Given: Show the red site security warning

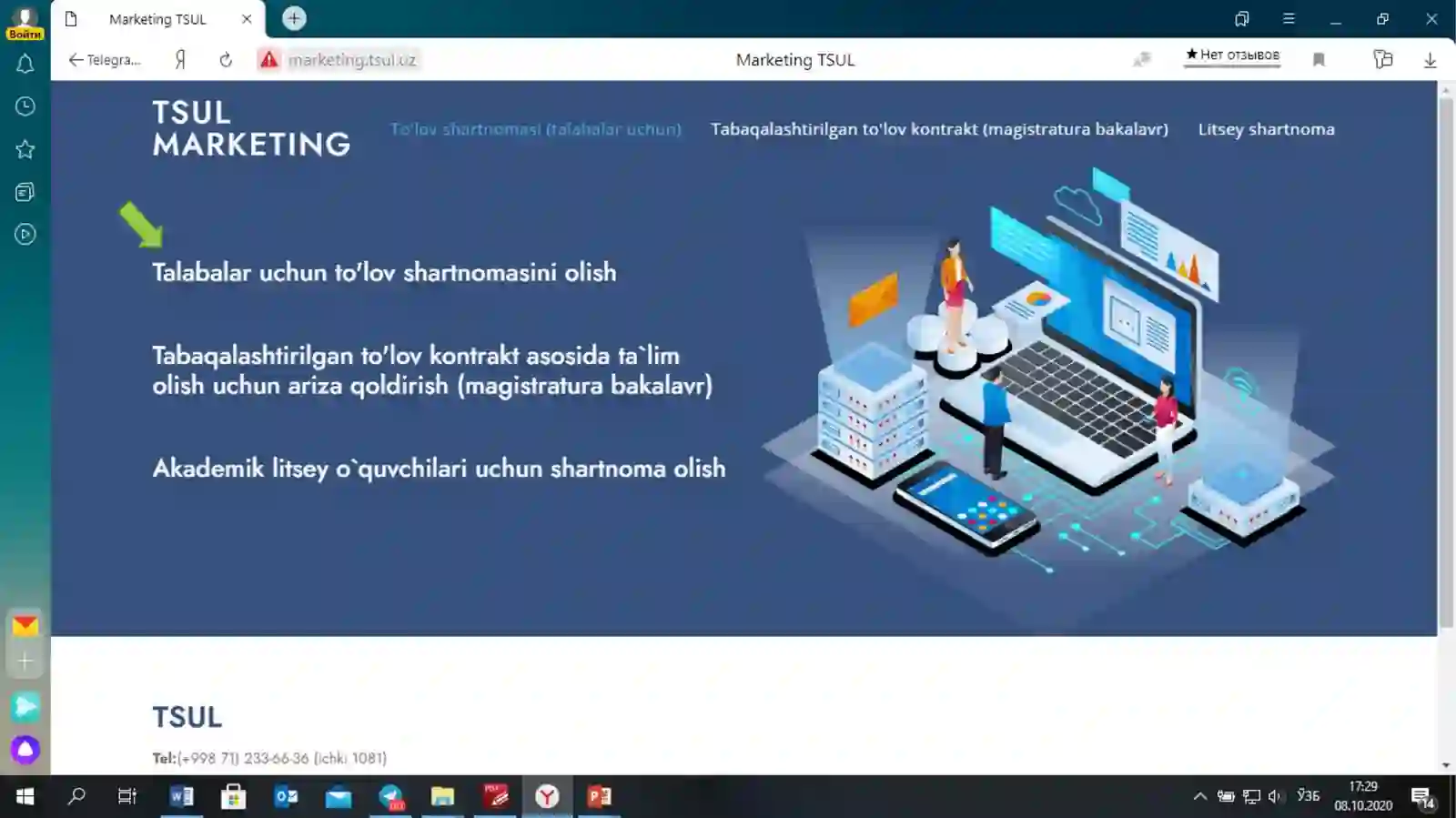Looking at the screenshot, I should click(268, 60).
